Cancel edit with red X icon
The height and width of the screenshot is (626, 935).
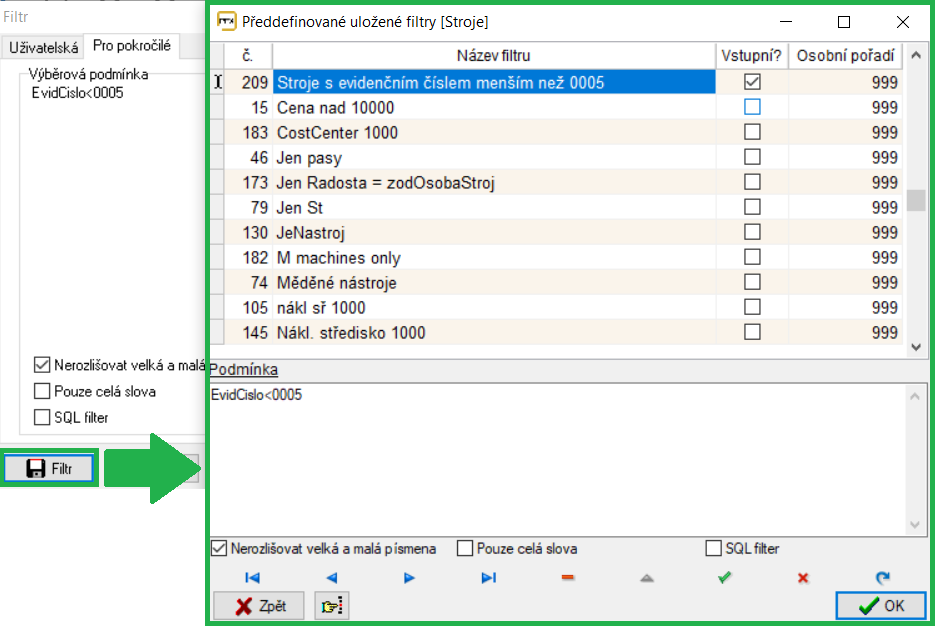click(x=802, y=578)
